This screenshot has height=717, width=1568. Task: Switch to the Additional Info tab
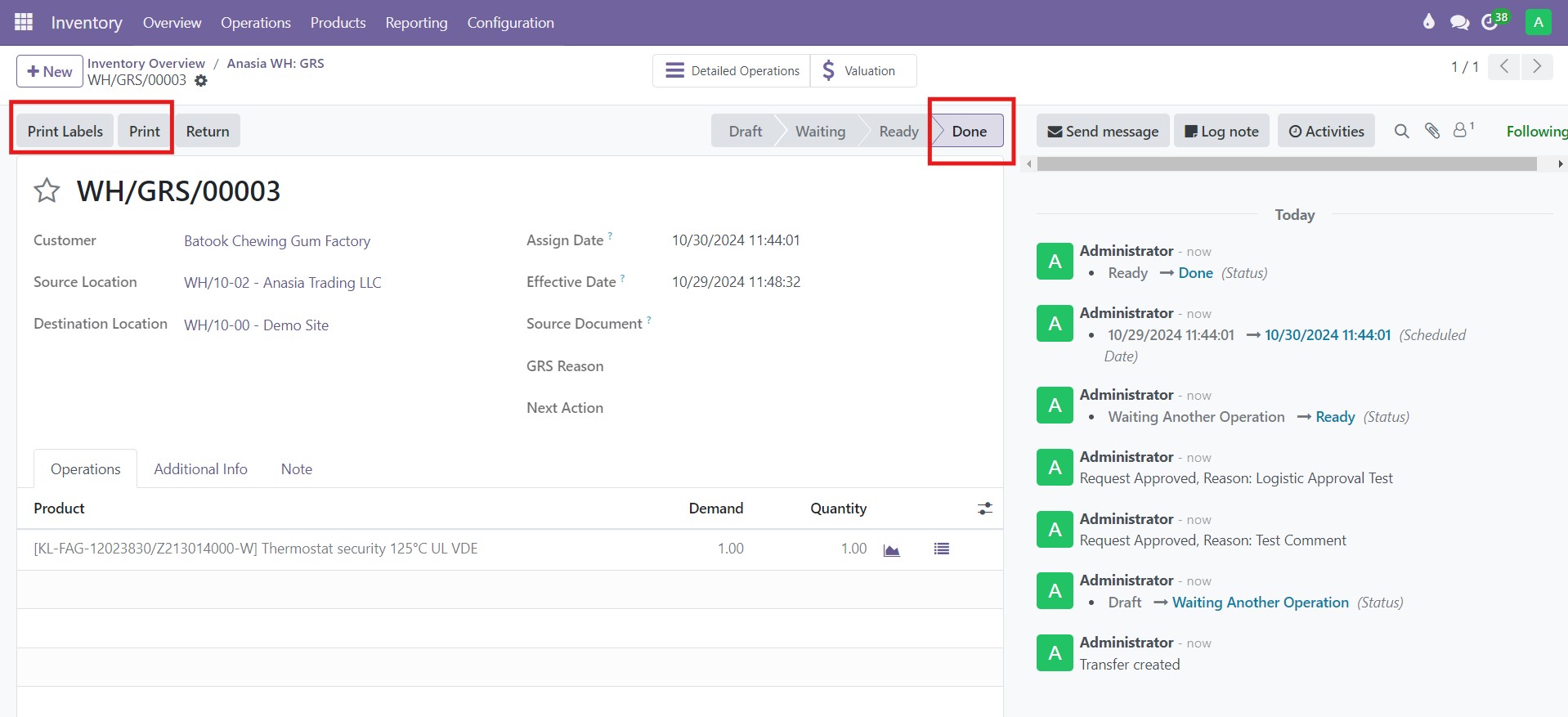[200, 469]
